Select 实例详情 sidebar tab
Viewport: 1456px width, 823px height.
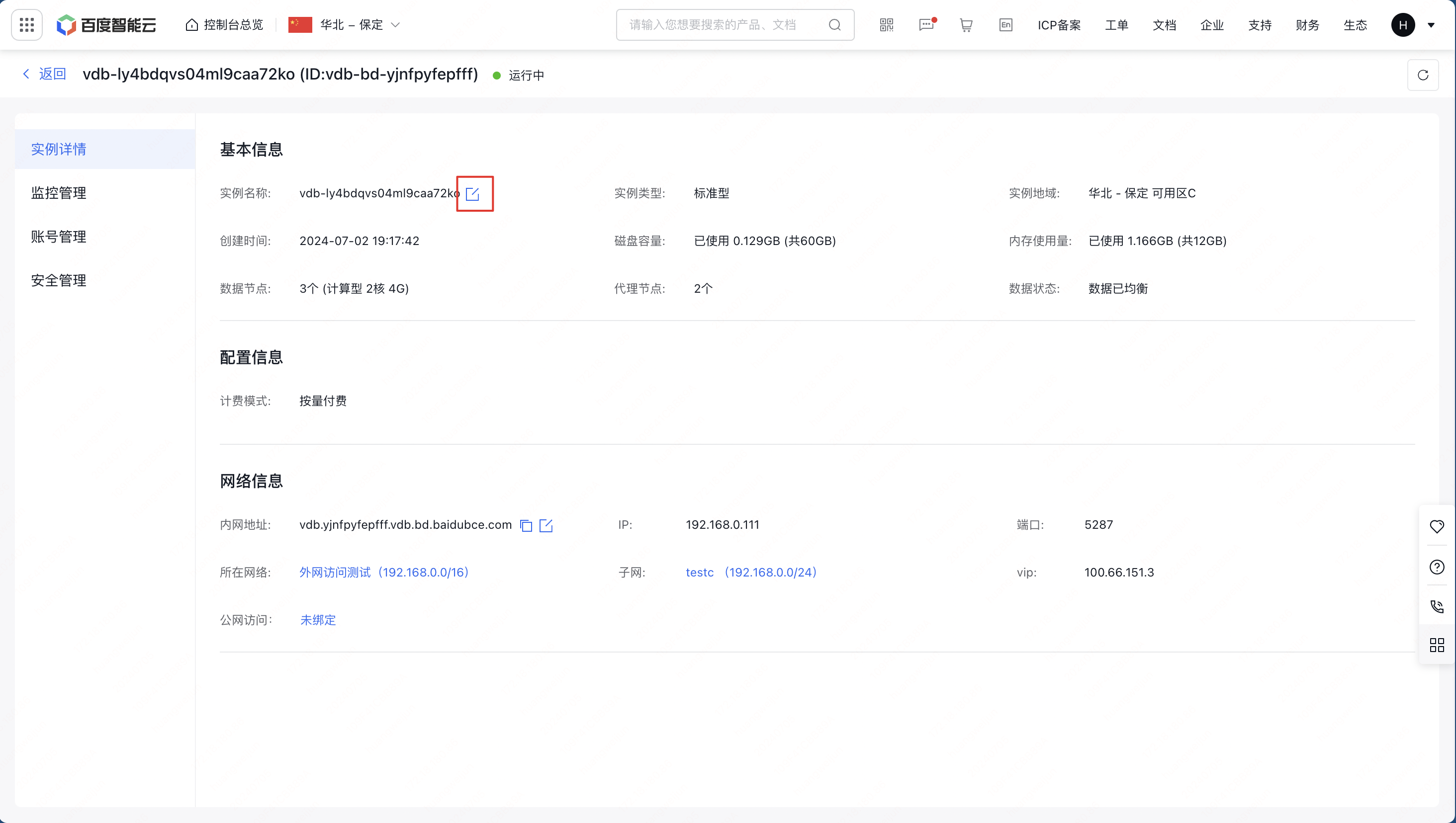pyautogui.click(x=104, y=149)
